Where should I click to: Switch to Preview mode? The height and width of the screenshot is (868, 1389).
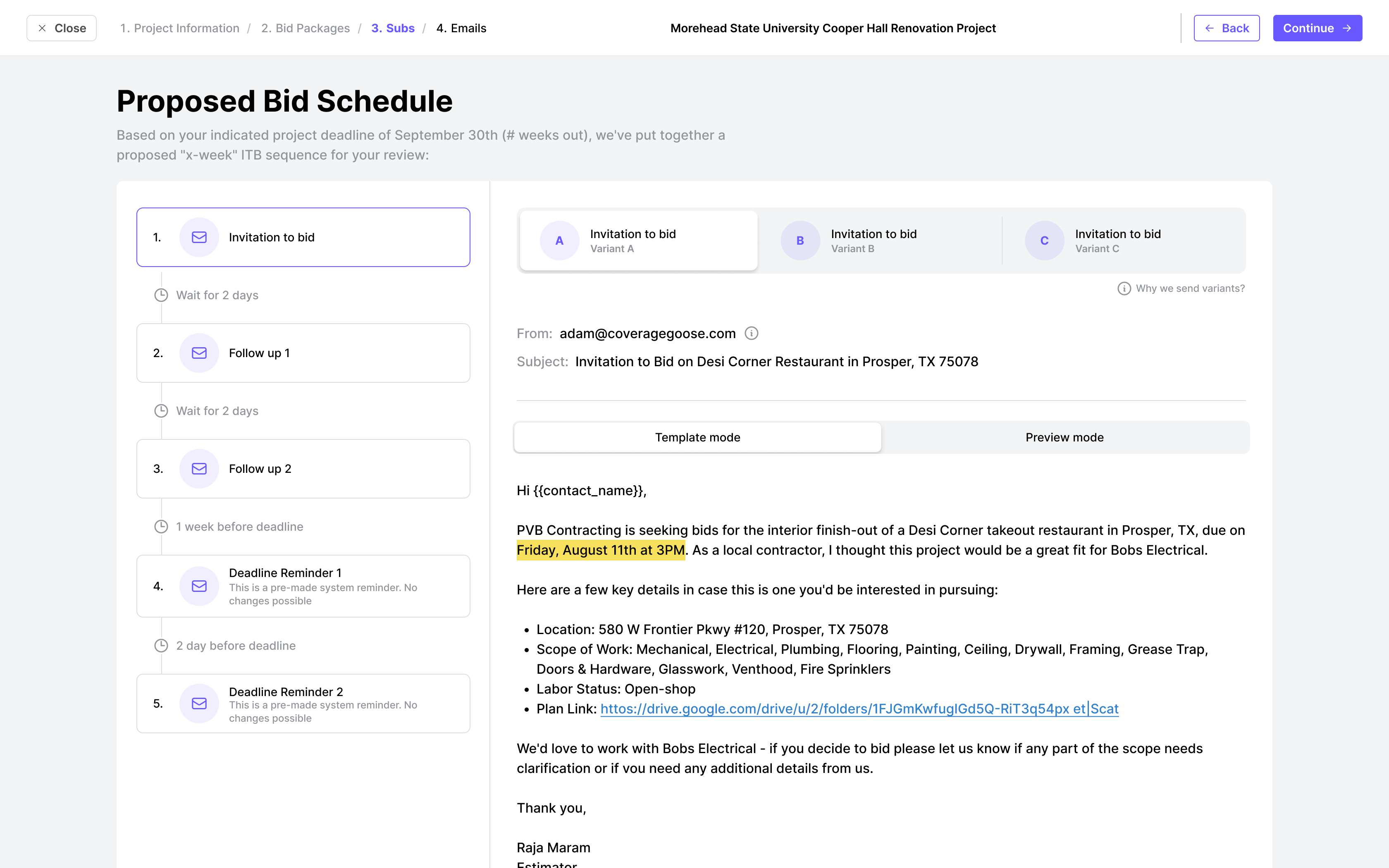pyautogui.click(x=1064, y=437)
